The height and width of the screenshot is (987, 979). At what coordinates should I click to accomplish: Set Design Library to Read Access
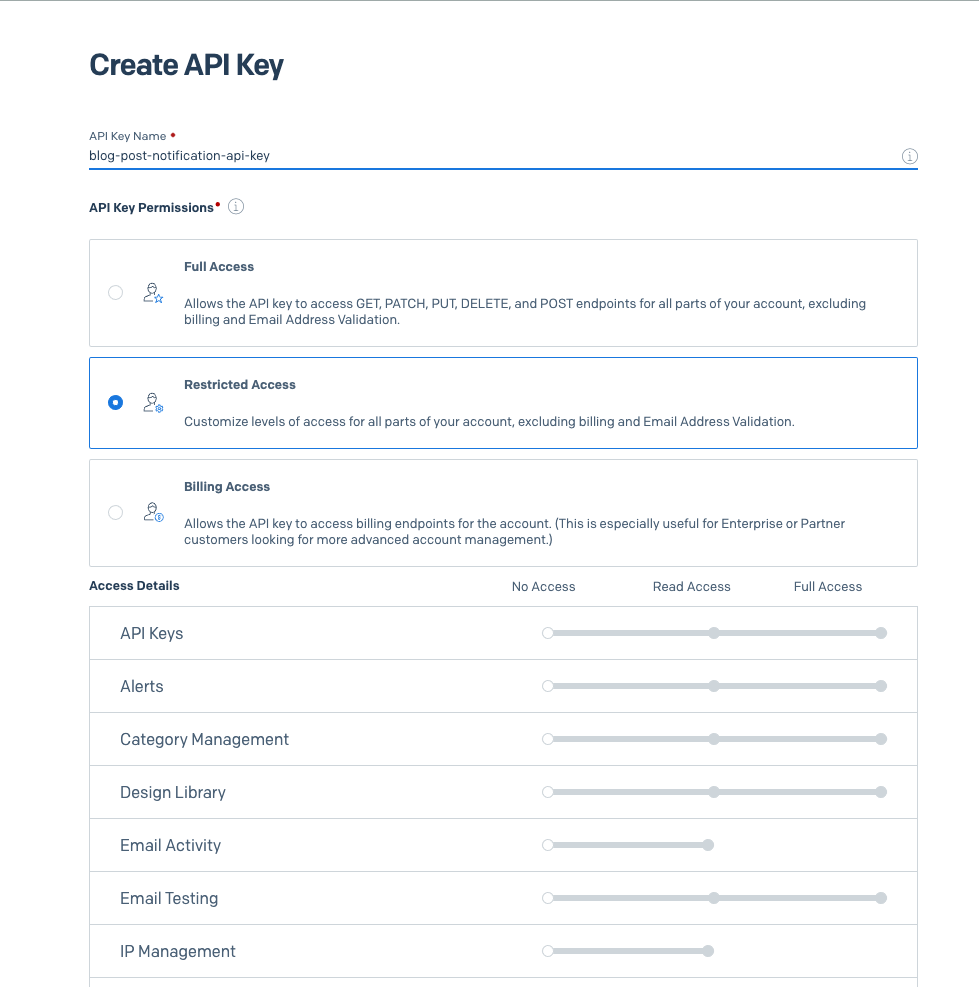pos(713,792)
